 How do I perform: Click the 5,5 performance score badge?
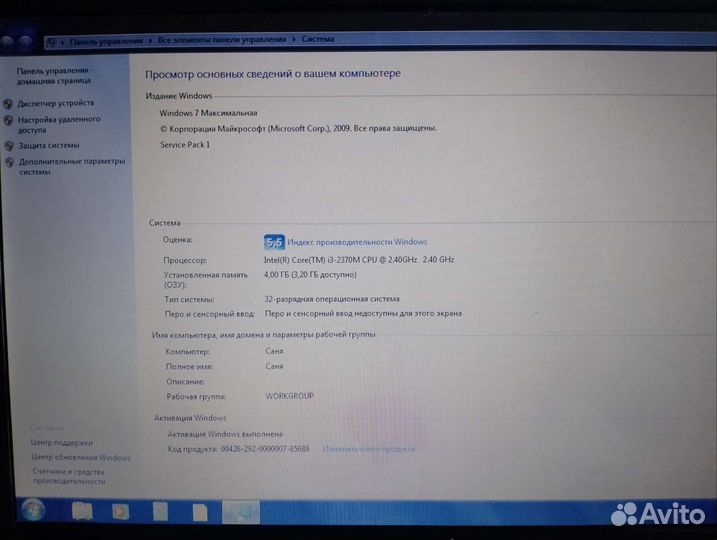[274, 242]
